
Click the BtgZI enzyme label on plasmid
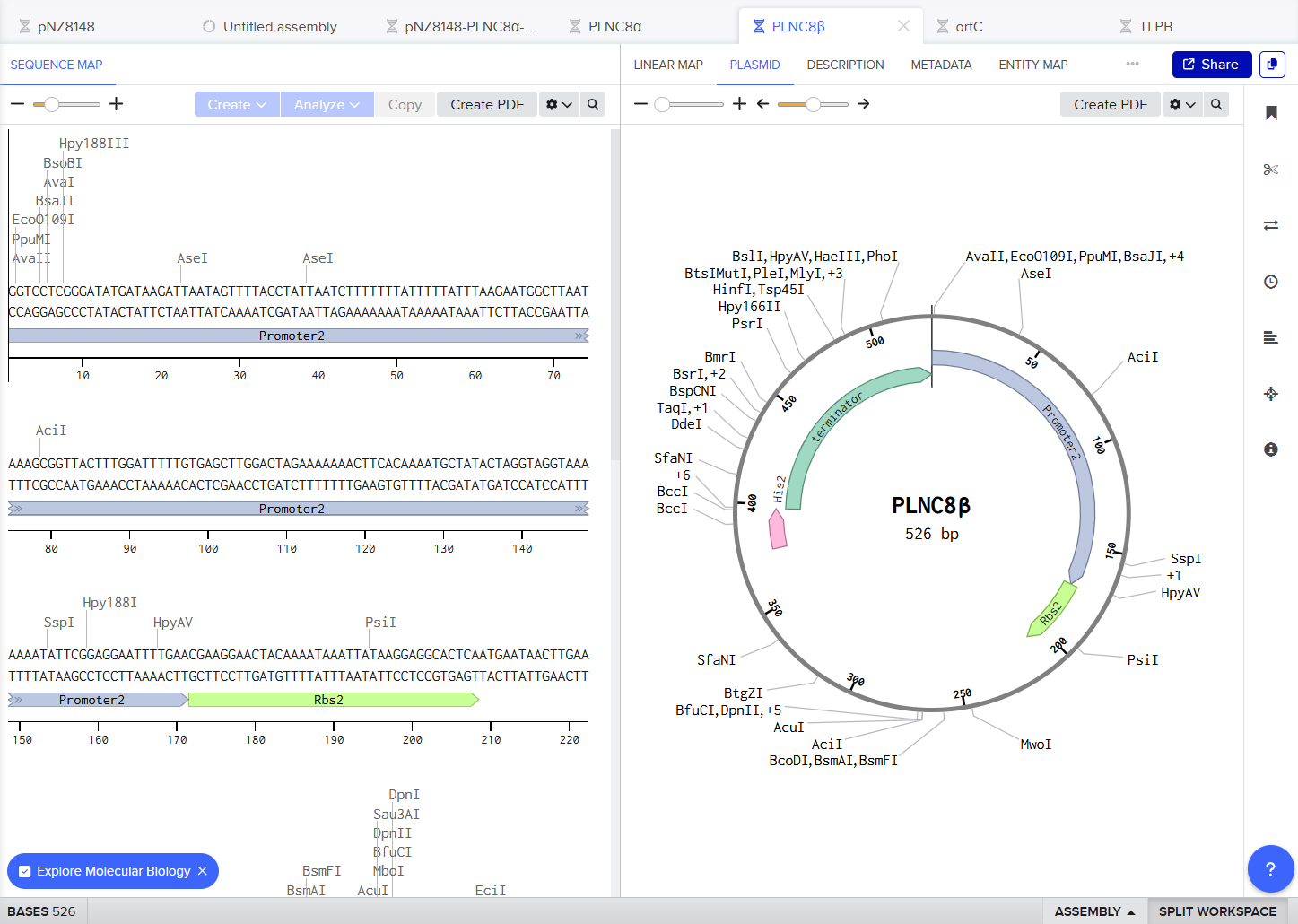coord(744,693)
